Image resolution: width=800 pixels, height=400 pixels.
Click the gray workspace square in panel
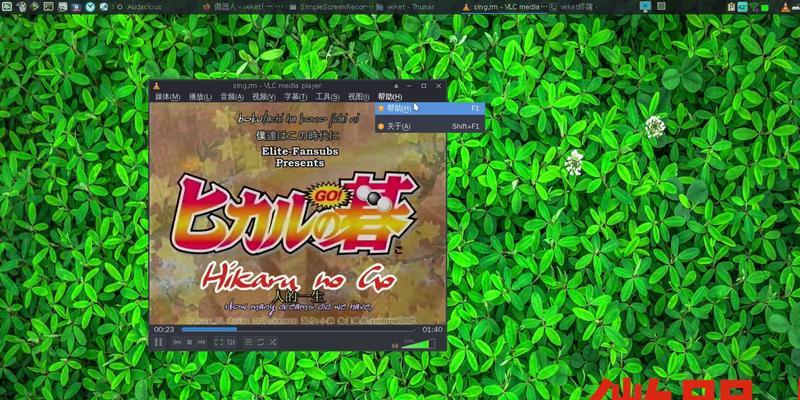661,6
